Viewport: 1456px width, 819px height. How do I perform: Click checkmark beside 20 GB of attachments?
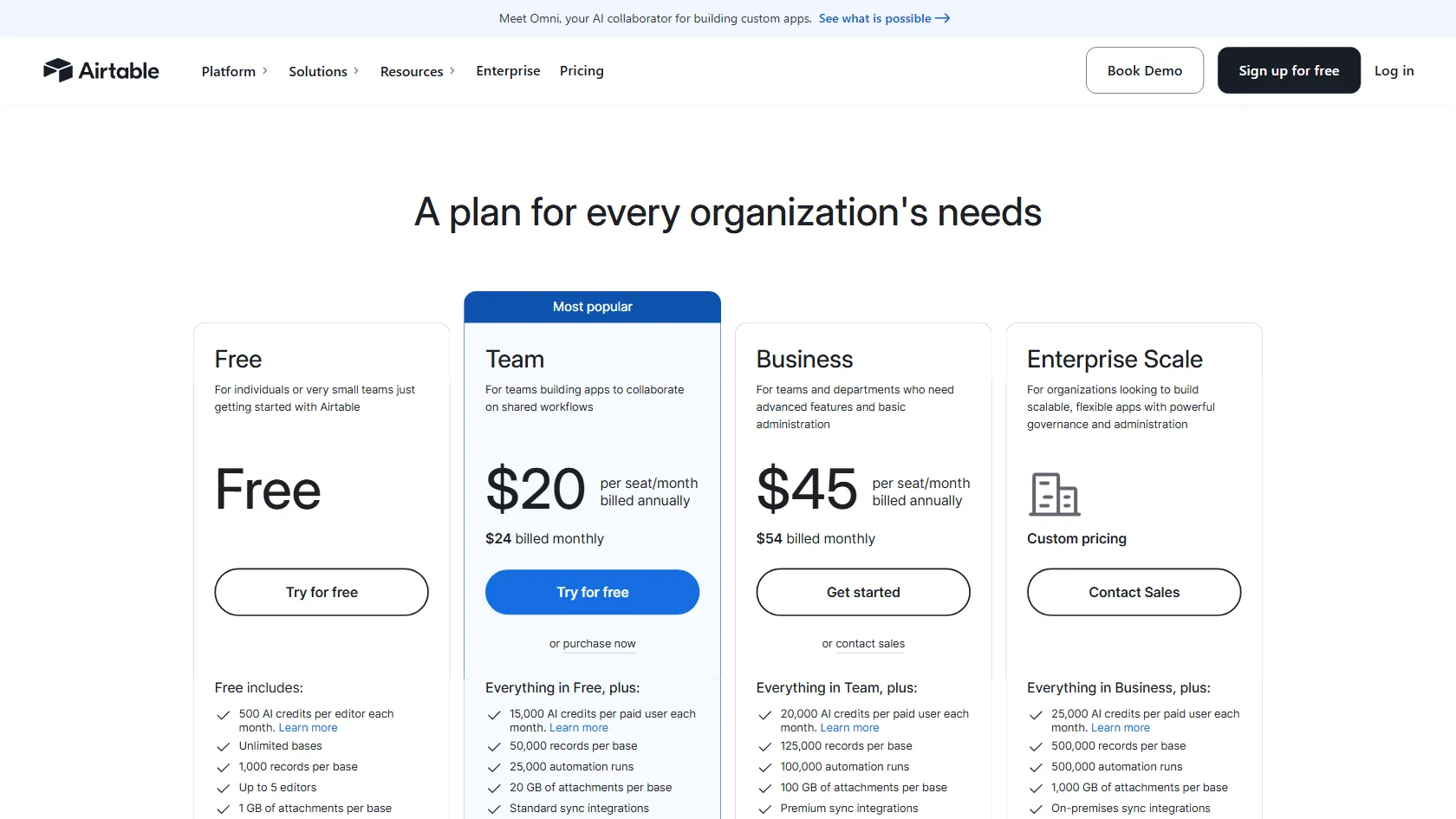[494, 788]
